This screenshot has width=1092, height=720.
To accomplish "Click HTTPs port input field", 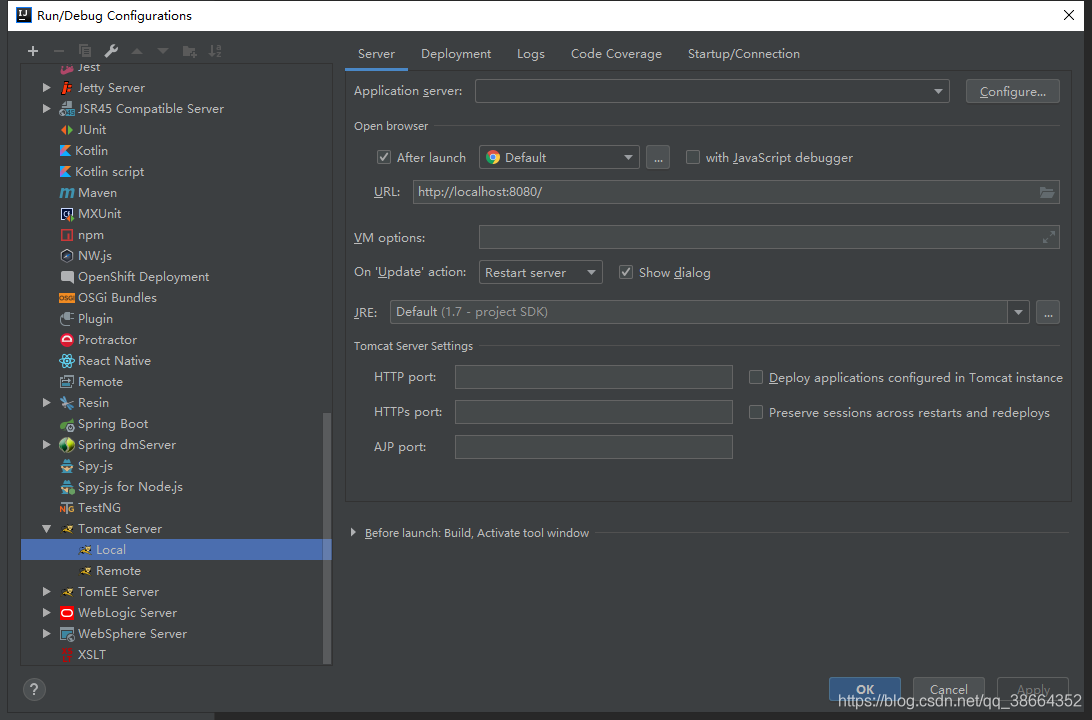I will click(593, 412).
